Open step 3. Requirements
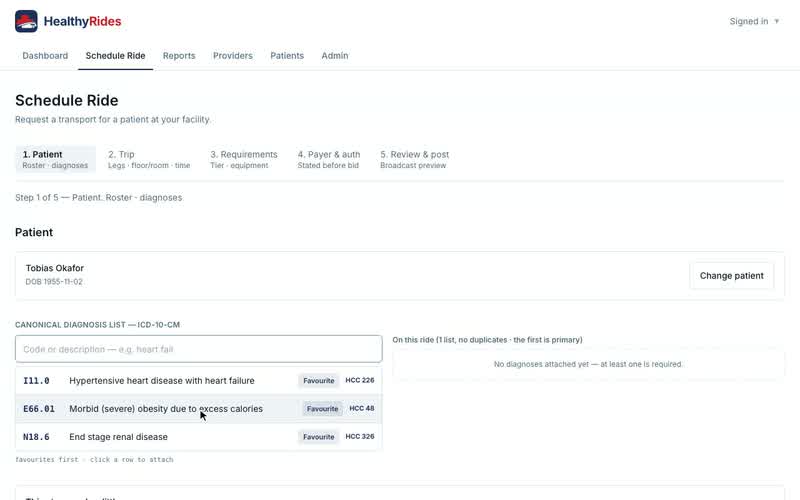This screenshot has width=800, height=500. coord(244,159)
